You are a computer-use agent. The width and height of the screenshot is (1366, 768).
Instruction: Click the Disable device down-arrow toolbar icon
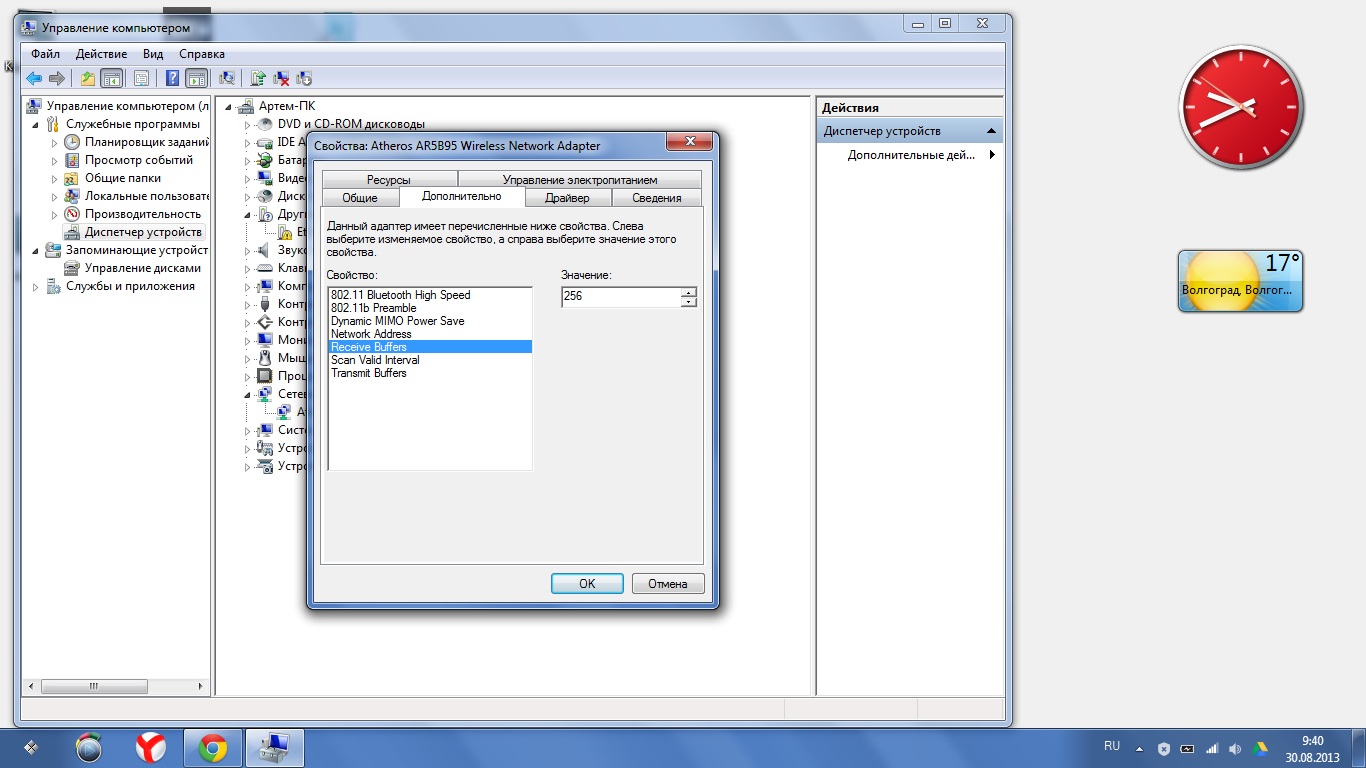(304, 78)
